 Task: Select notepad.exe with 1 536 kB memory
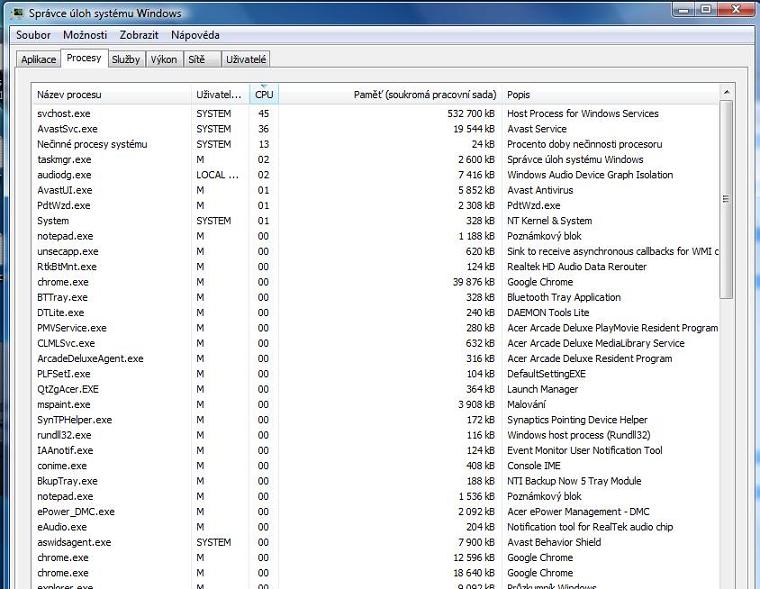[x=376, y=496]
